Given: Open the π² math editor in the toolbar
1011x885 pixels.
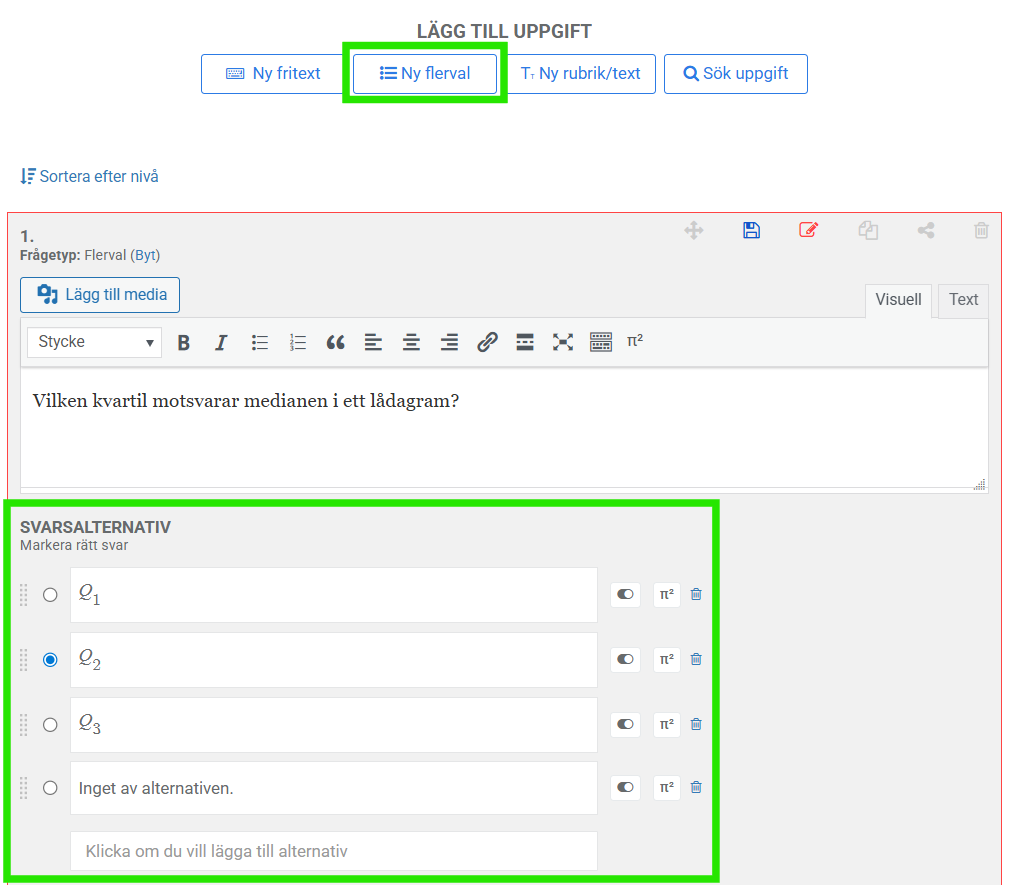Looking at the screenshot, I should [635, 341].
